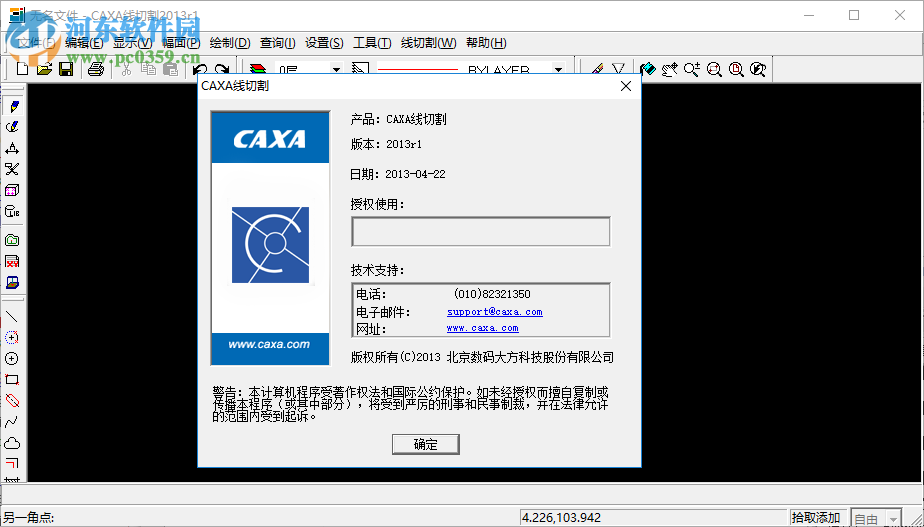Viewport: 924px width, 527px height.
Task: Open the 文件(F) menu
Action: click(x=36, y=43)
